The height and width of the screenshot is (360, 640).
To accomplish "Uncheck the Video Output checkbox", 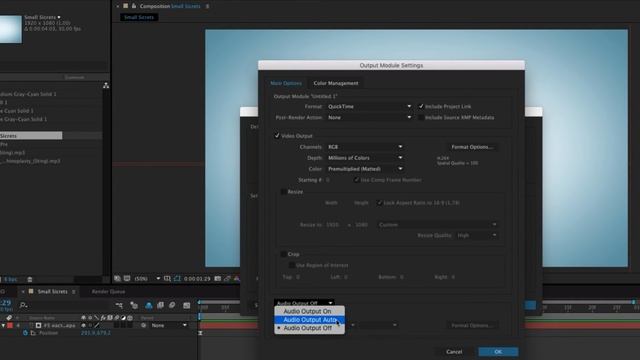I will click(277, 136).
